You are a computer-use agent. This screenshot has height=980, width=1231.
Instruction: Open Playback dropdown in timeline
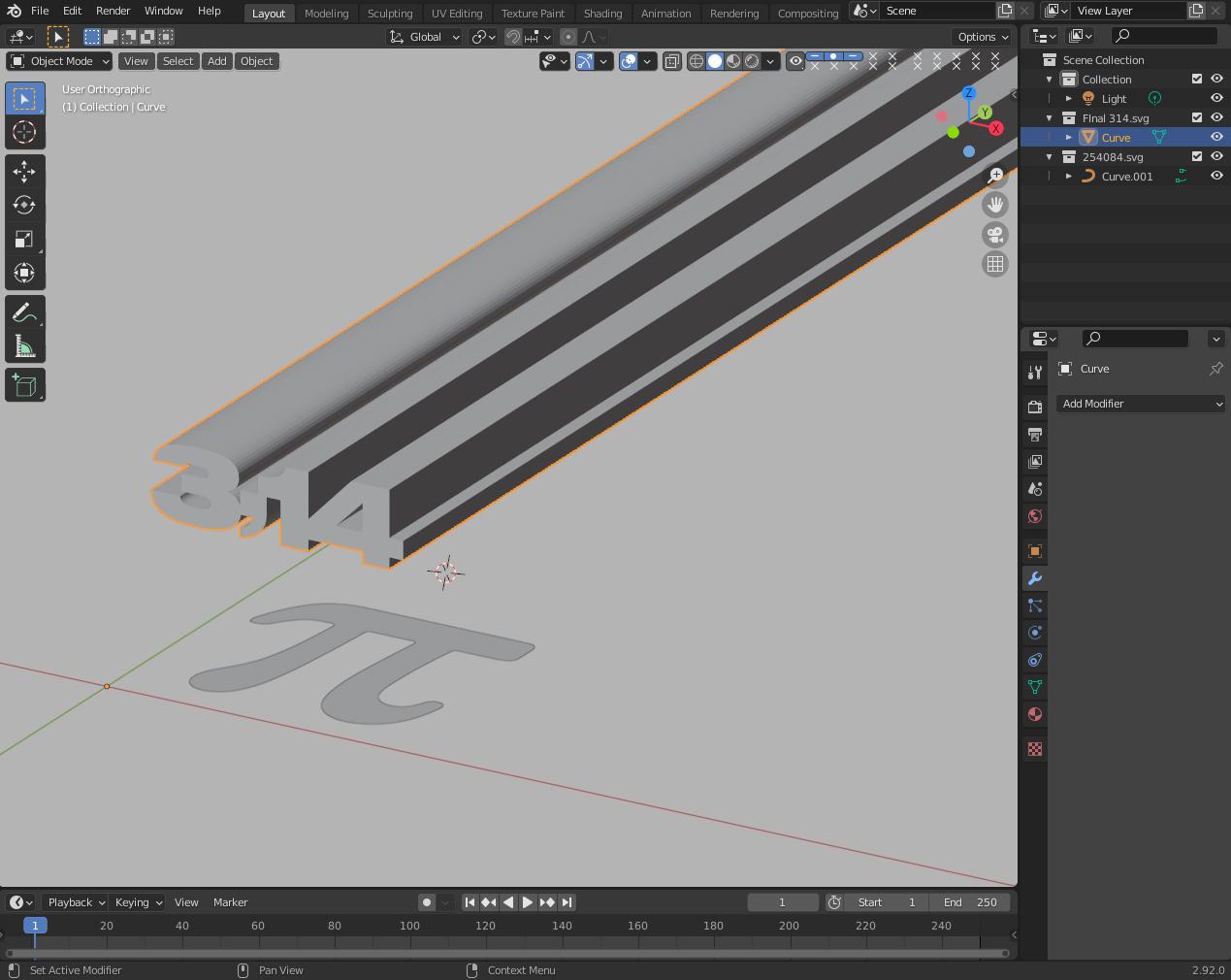[76, 902]
